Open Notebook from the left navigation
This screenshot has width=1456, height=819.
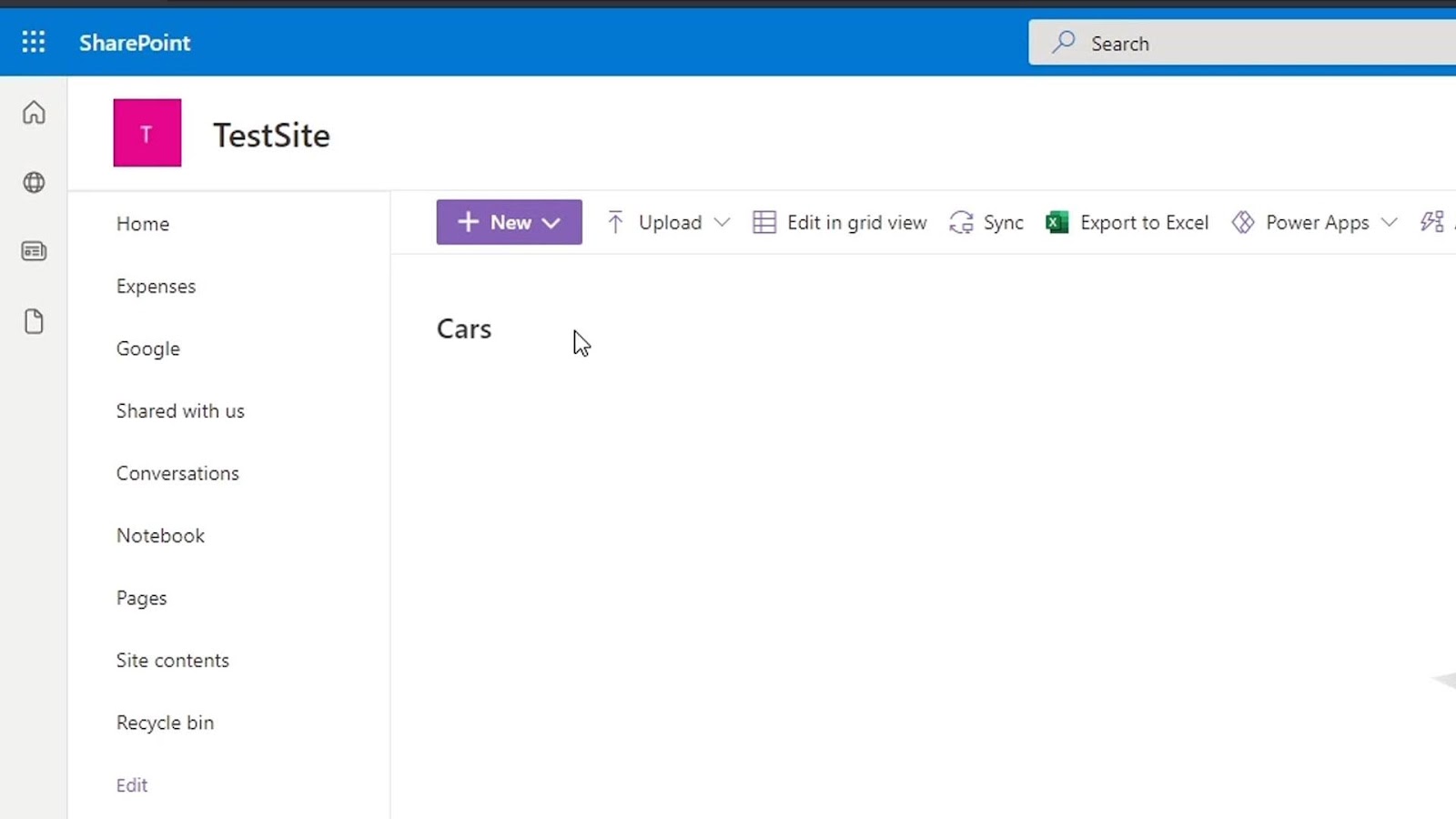point(160,536)
